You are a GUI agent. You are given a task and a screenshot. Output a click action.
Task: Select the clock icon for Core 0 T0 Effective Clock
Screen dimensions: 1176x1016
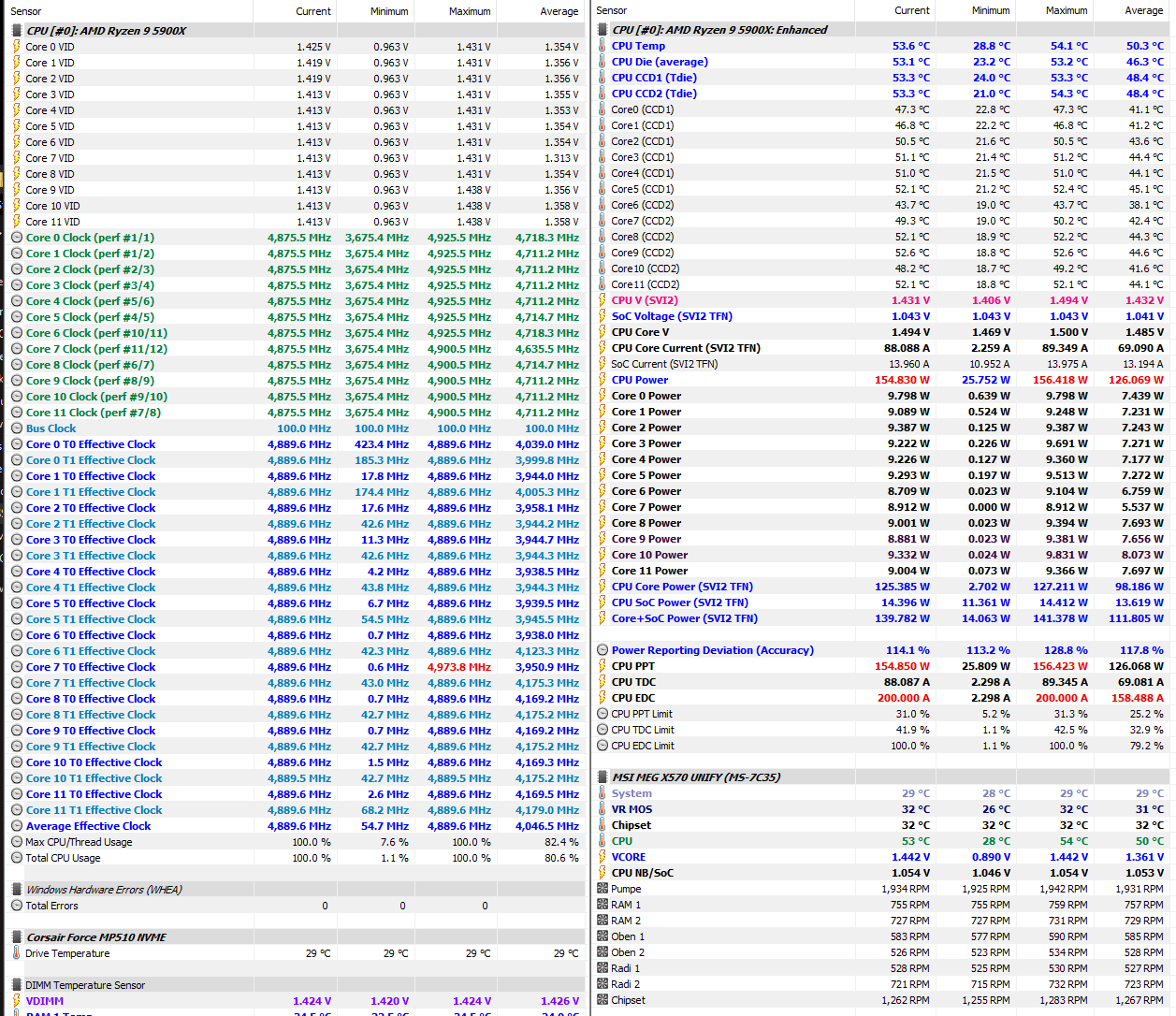[16, 444]
